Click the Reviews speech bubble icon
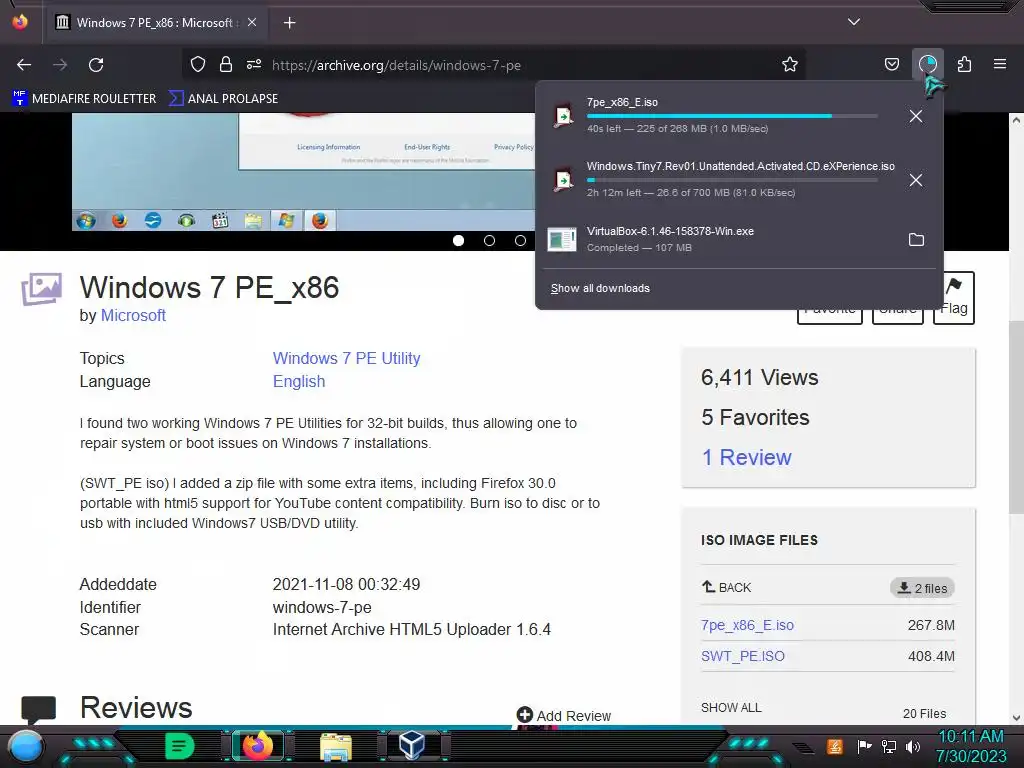Screen dimensions: 1024x768 39,710
